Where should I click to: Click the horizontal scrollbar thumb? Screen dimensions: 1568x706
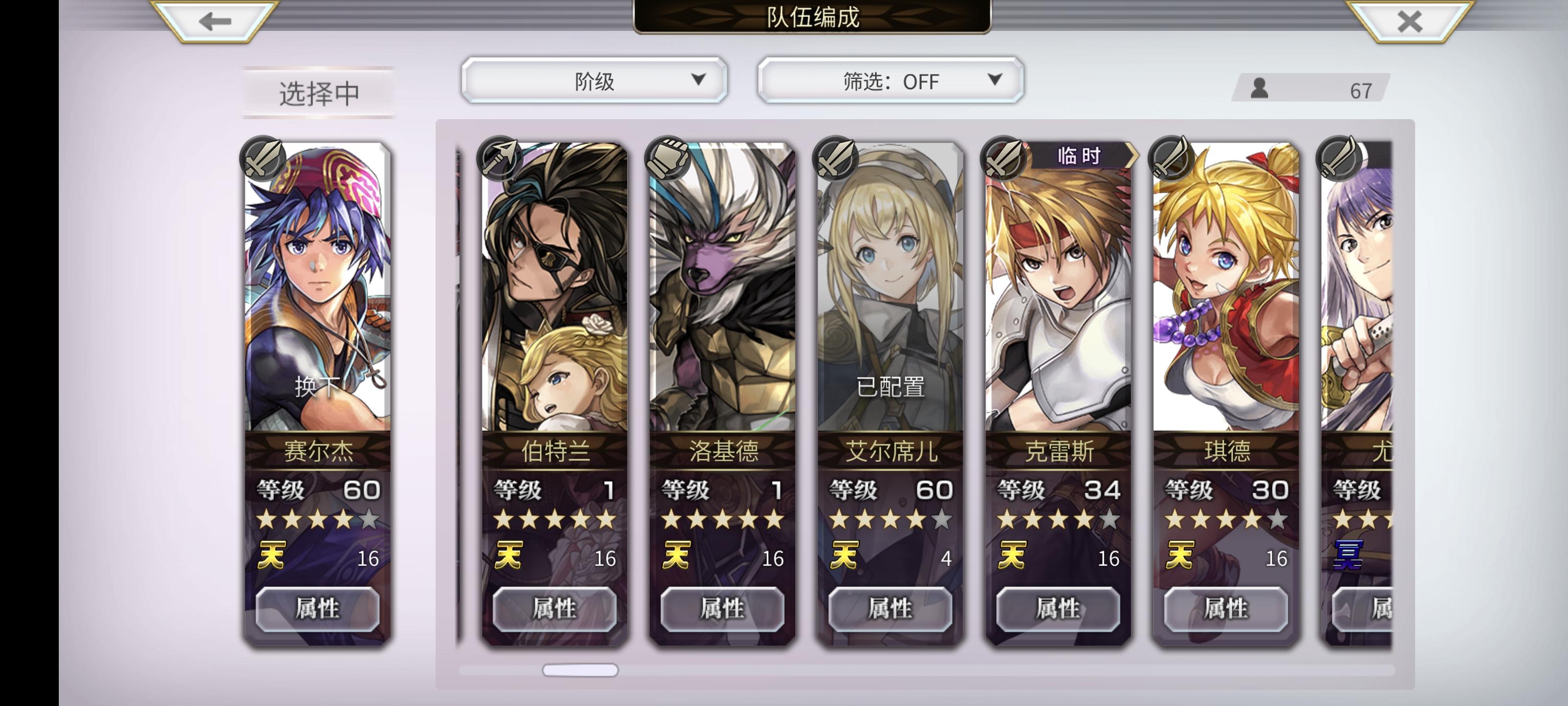580,670
